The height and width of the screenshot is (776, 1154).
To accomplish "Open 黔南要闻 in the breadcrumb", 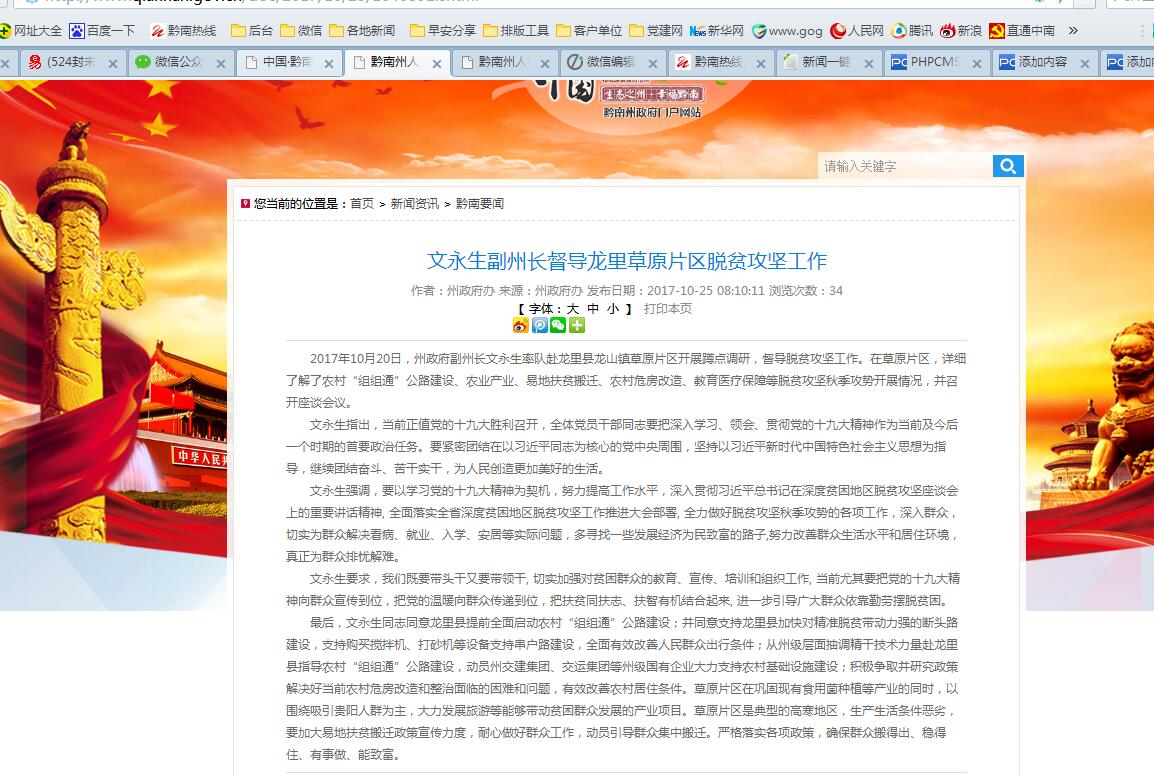I will tap(480, 203).
